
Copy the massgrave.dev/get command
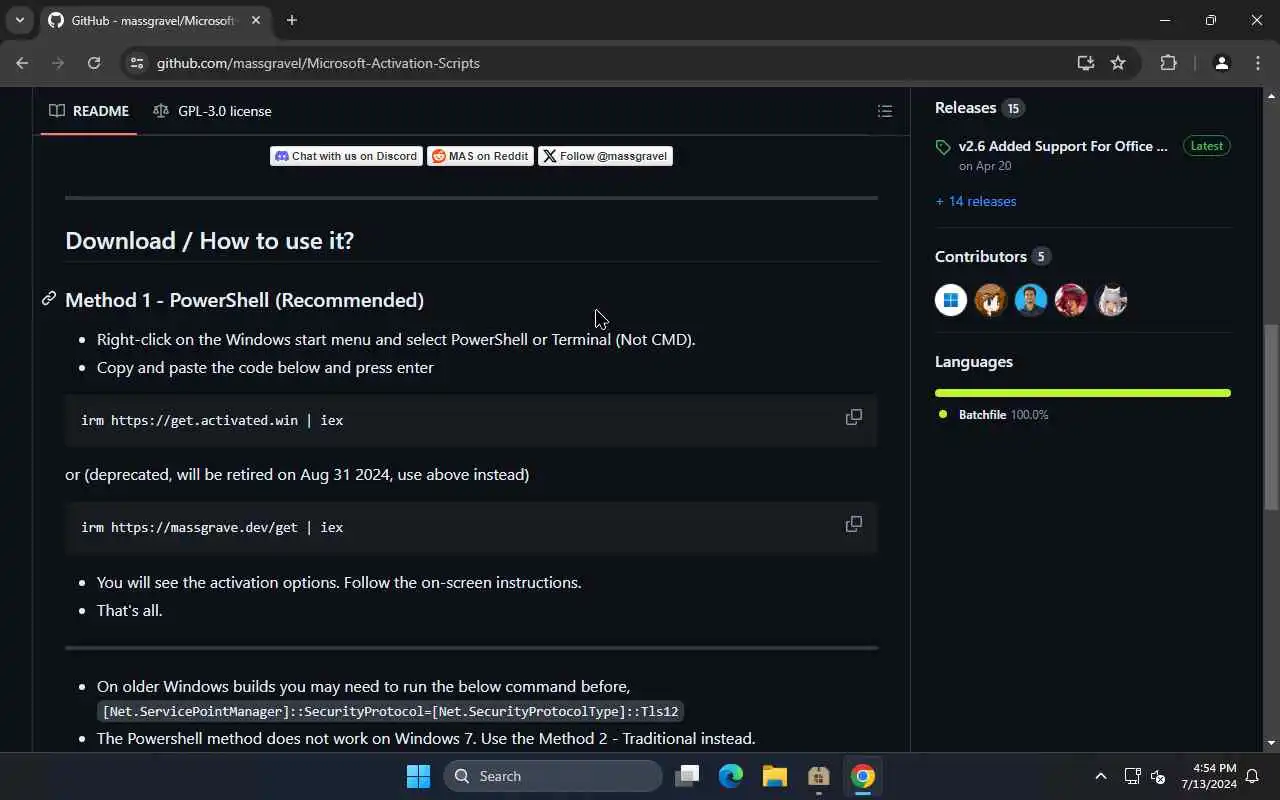tap(854, 524)
